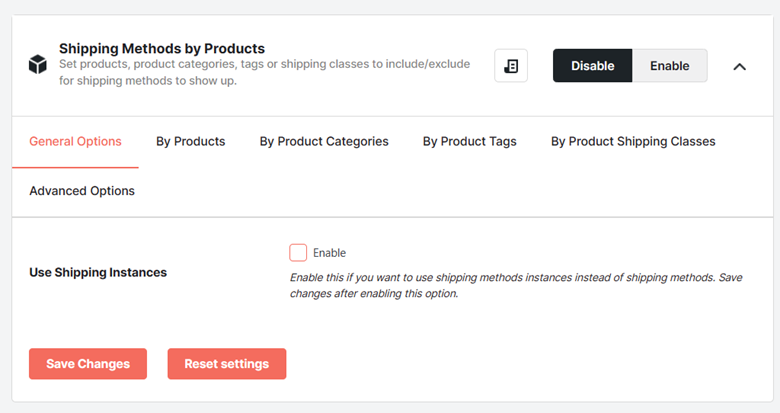
Task: Open By Product Shipping Classes tab
Action: [x=633, y=141]
